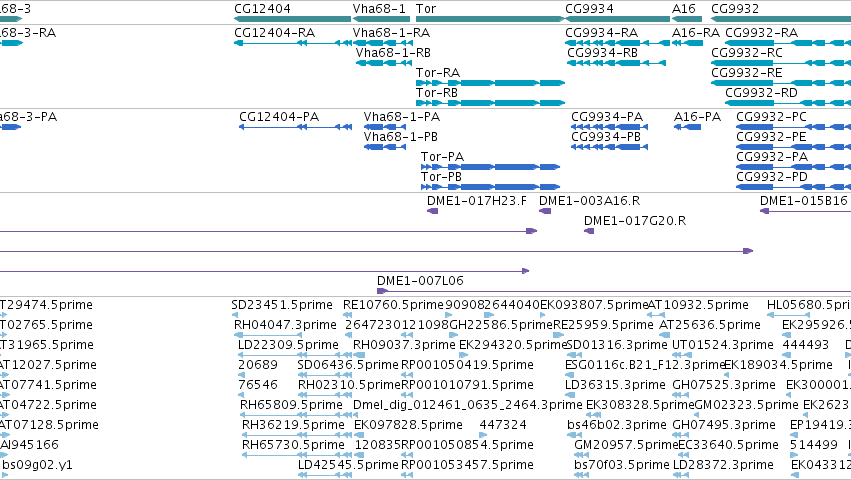Click protein Tor-PB

click(x=441, y=177)
